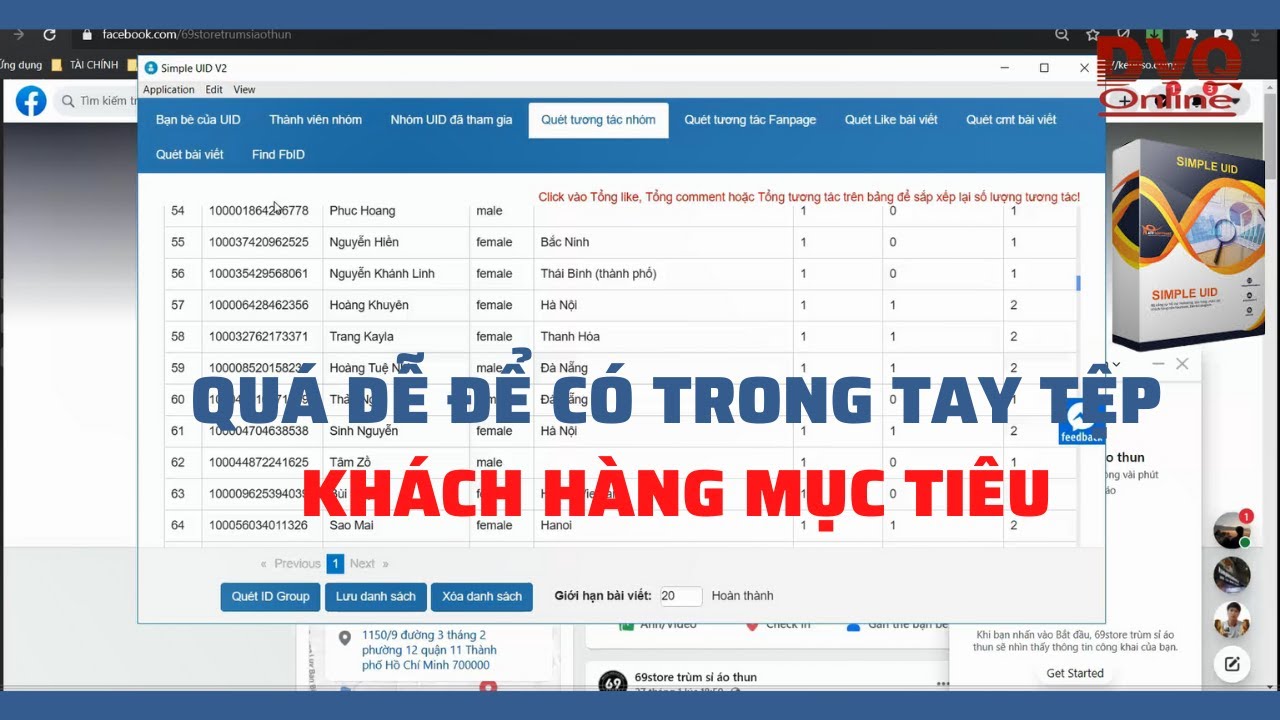The height and width of the screenshot is (720, 1280).
Task: Select UID 100037420962525 cell
Action: pos(262,242)
